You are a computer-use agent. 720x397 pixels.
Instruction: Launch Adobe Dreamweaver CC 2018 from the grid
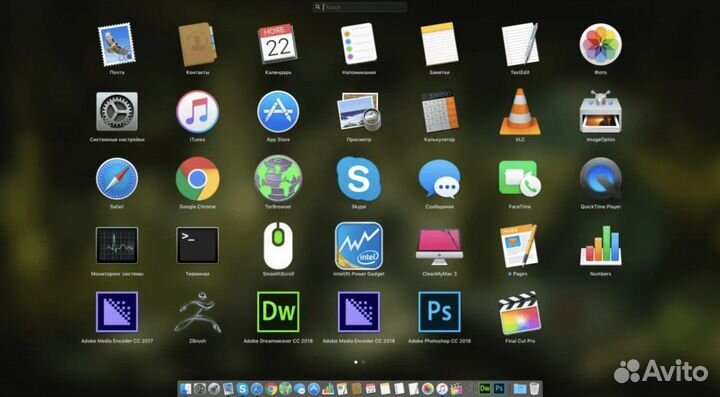pyautogui.click(x=278, y=312)
